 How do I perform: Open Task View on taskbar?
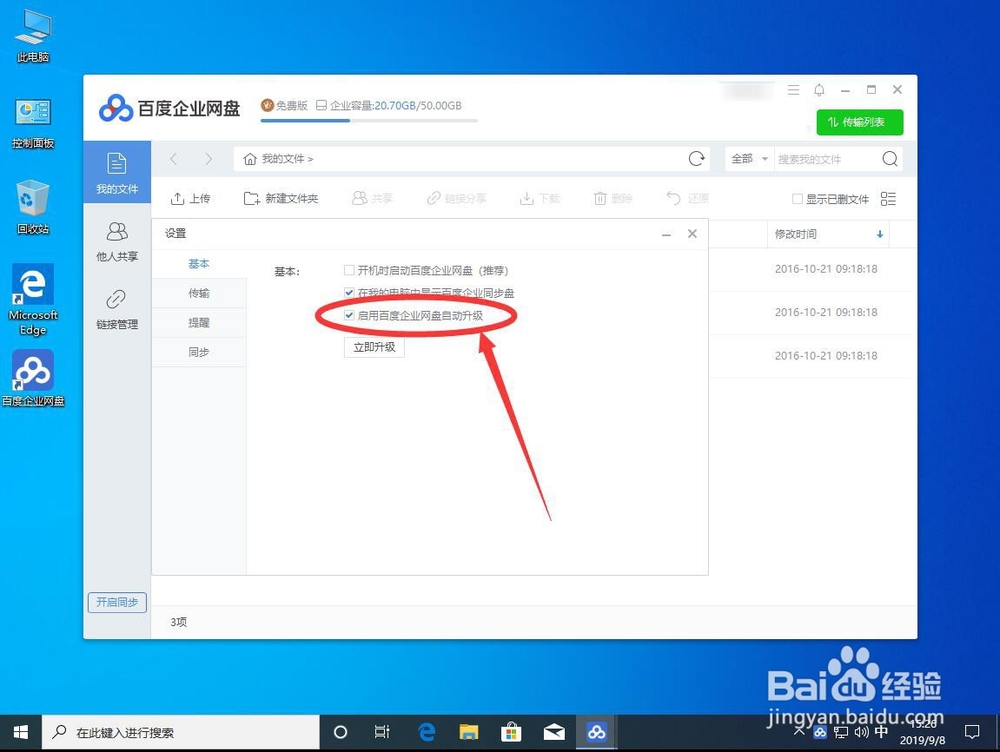tap(382, 732)
